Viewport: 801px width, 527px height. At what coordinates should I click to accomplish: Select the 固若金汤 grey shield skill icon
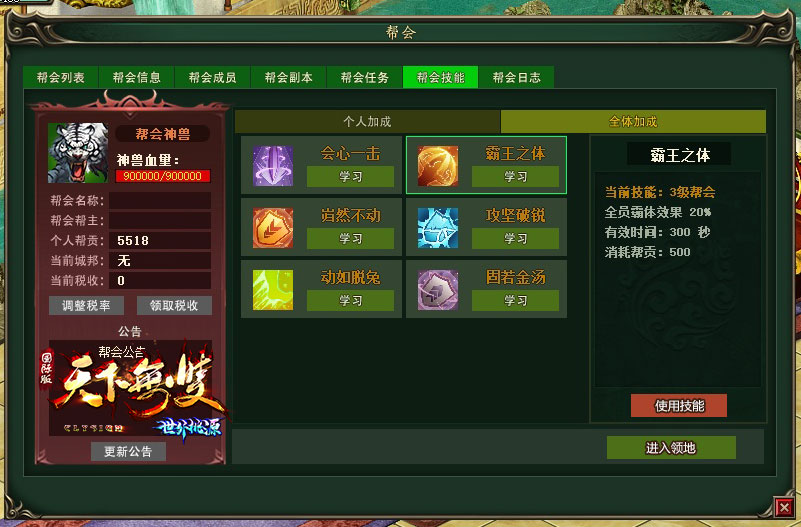click(438, 290)
